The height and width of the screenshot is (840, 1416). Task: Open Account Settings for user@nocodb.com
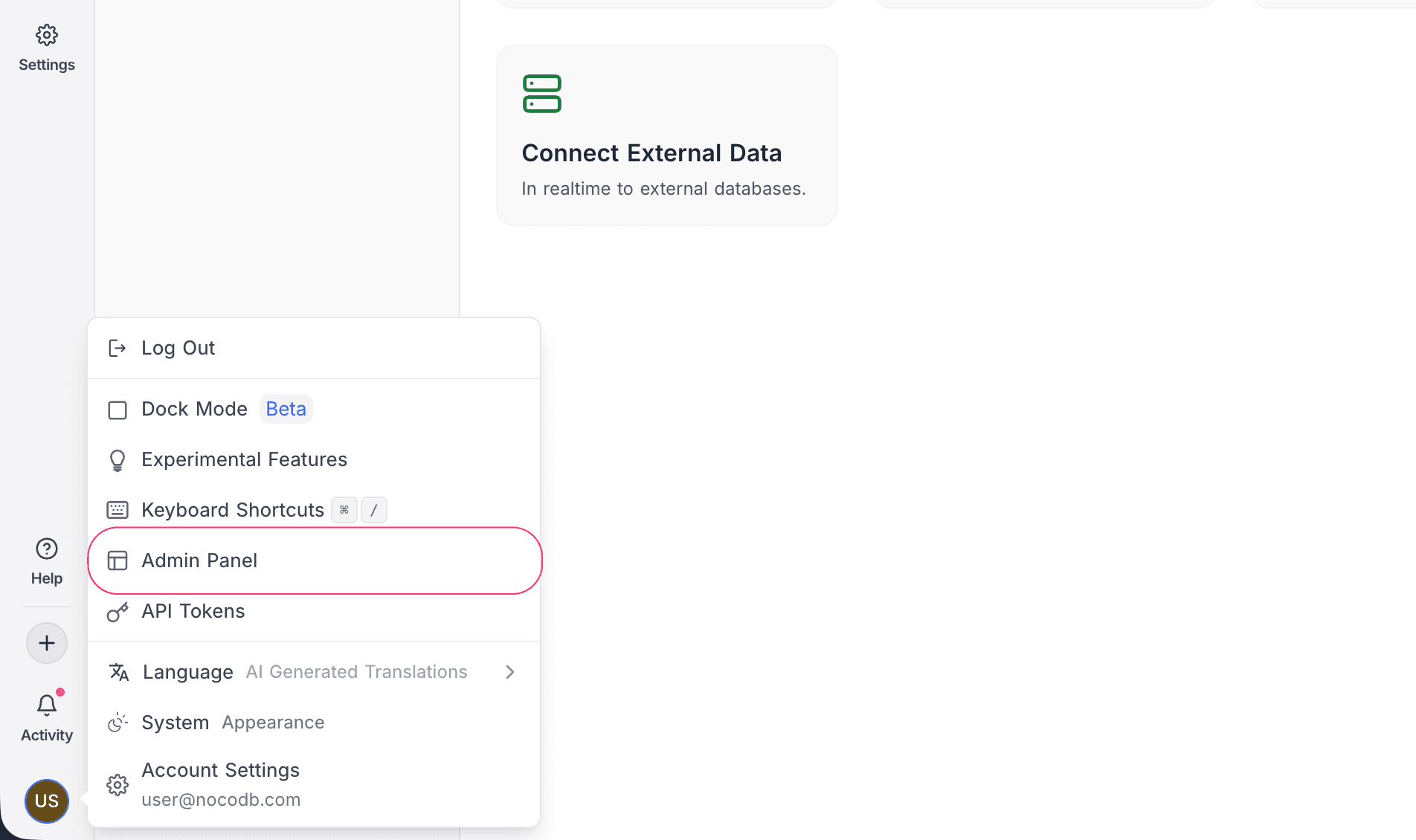point(221,784)
